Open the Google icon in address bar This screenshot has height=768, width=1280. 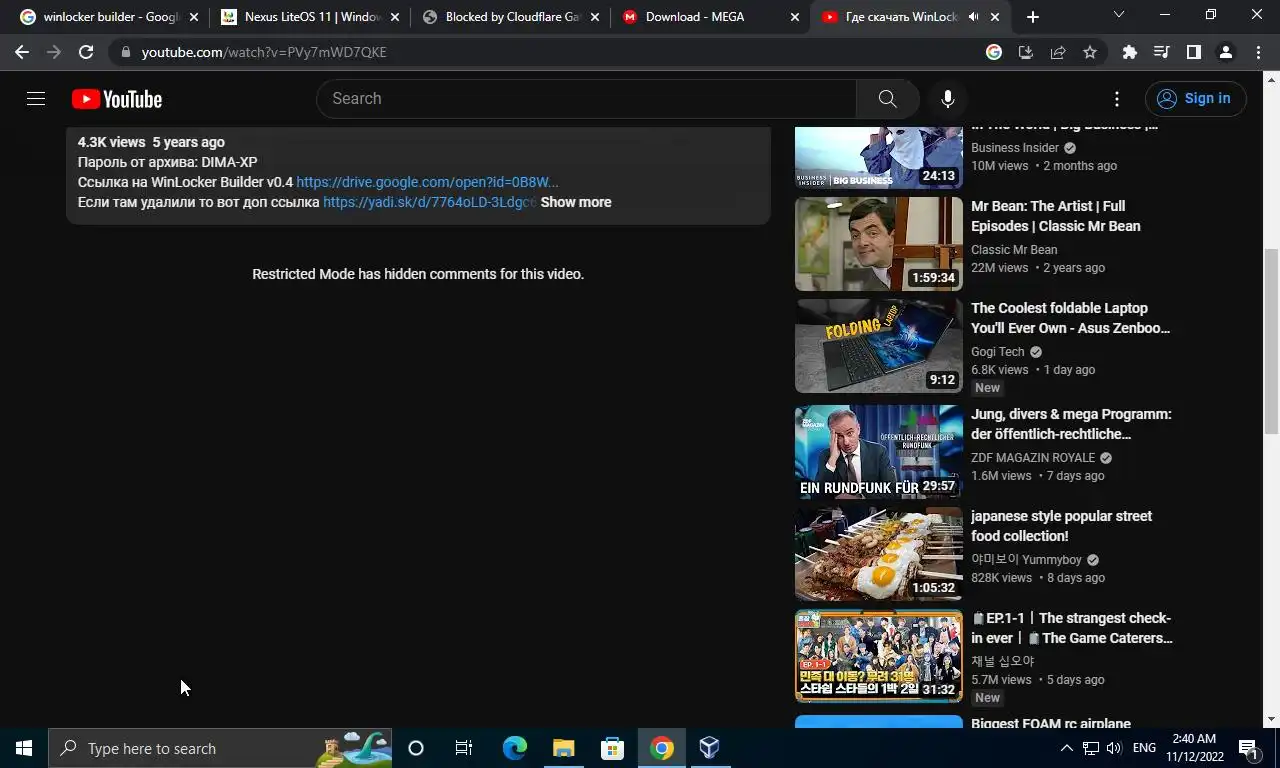(994, 52)
